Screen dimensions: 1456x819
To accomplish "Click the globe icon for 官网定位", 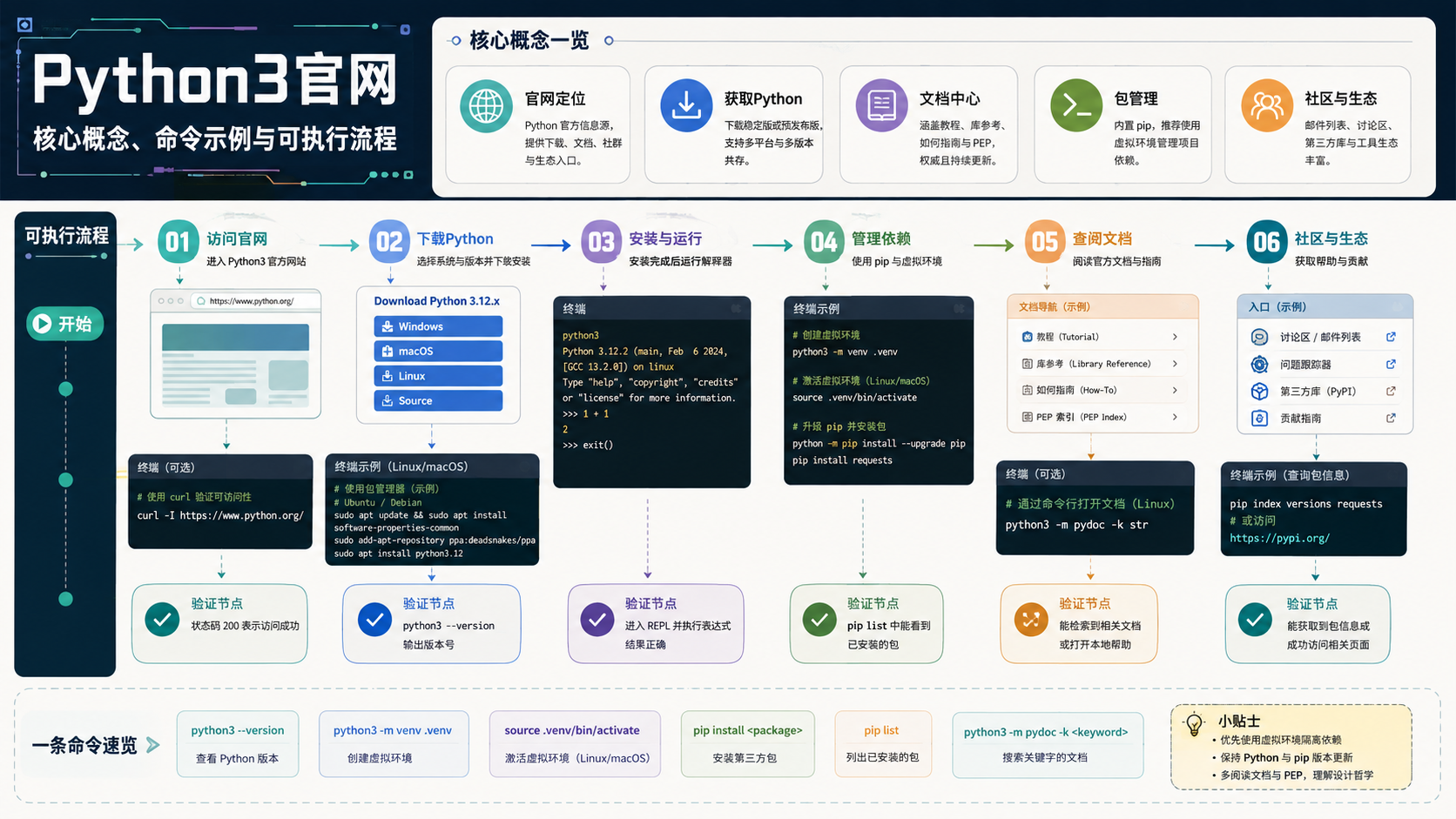I will click(x=486, y=106).
